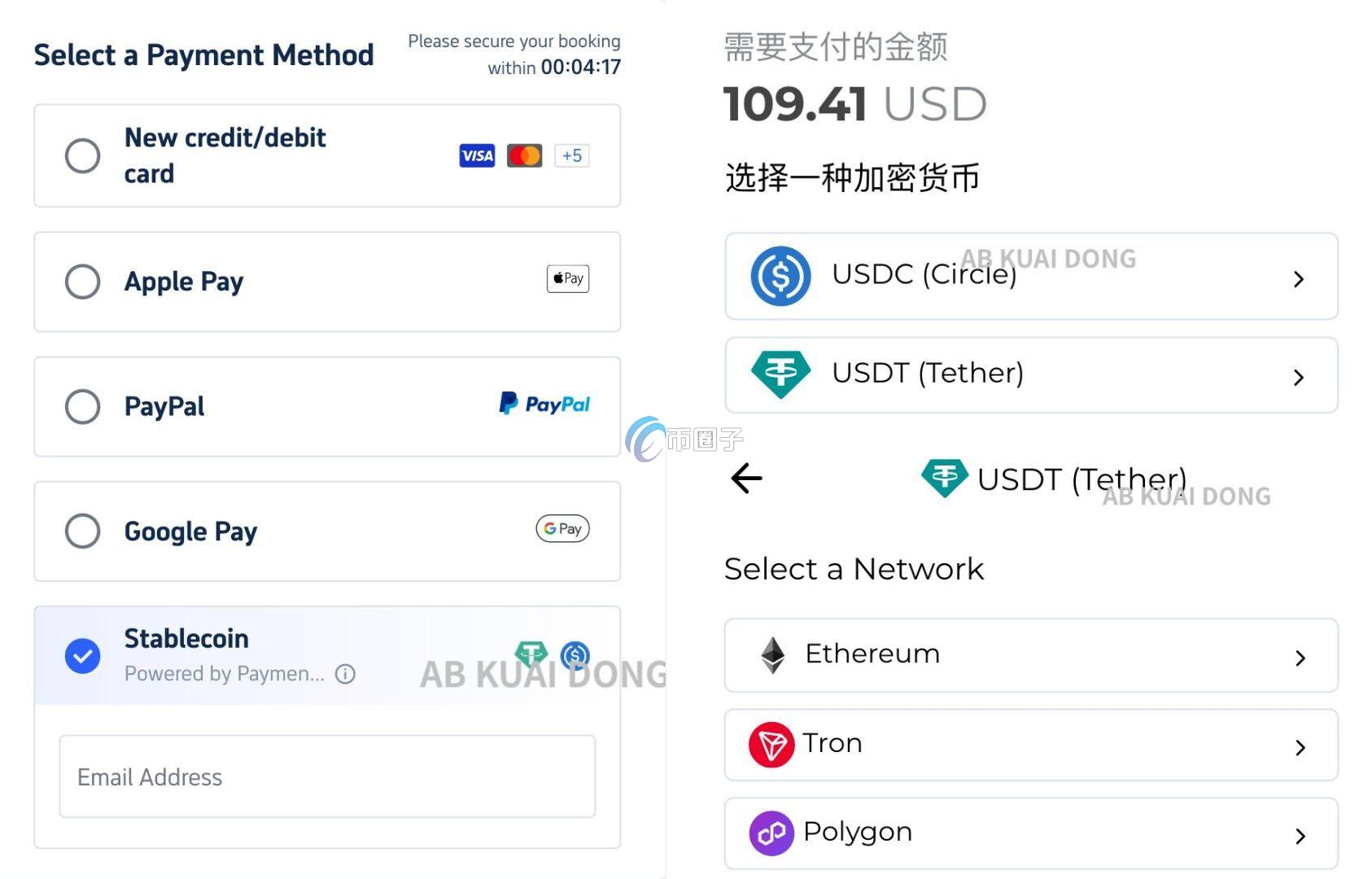The image size is (1372, 879).
Task: Click the Visa card icon
Action: tap(477, 155)
